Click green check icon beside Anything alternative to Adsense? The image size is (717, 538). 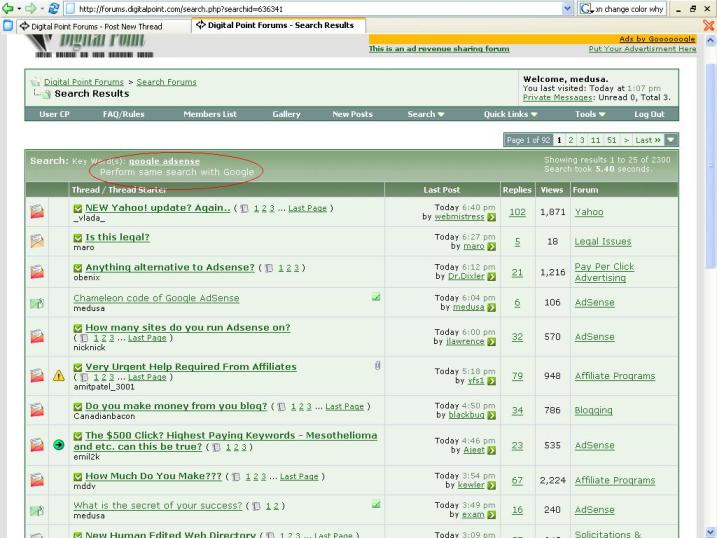point(78,268)
